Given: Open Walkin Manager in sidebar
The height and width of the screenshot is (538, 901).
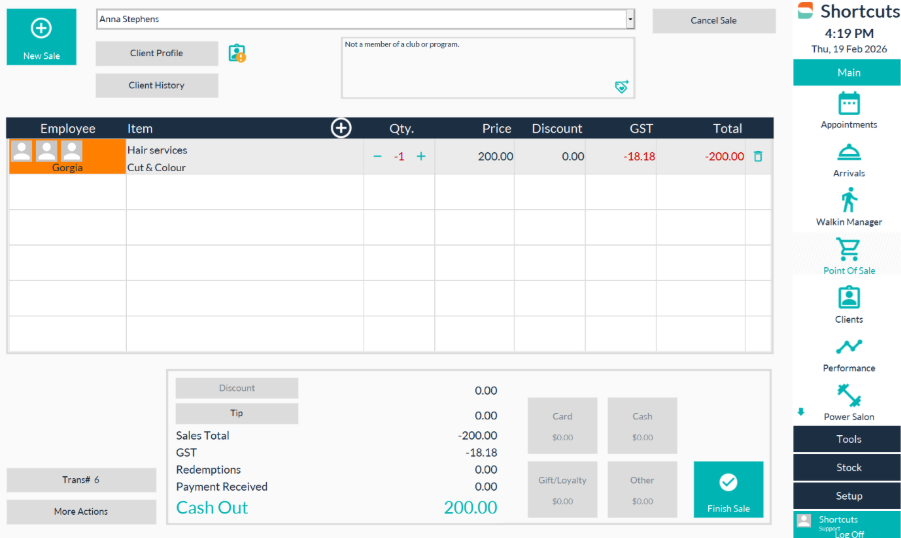Looking at the screenshot, I should coord(849,201).
